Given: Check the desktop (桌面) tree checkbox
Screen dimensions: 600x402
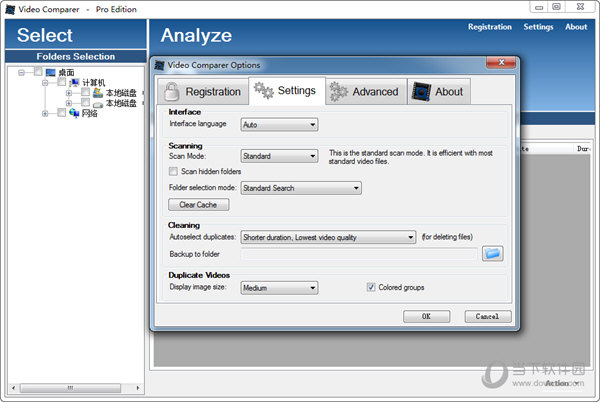Looking at the screenshot, I should pos(38,72).
